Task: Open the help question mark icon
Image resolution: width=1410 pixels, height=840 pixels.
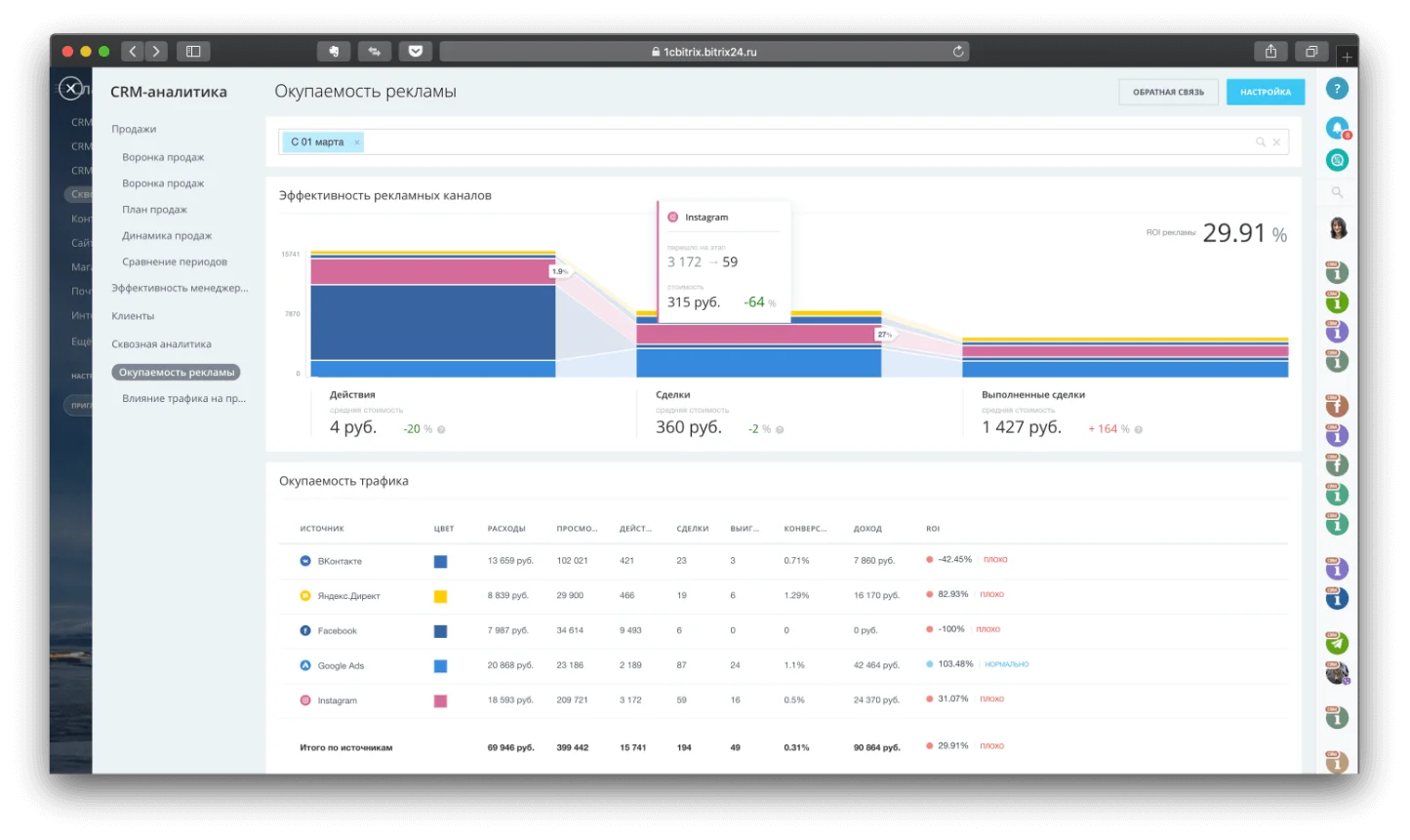Action: pyautogui.click(x=1337, y=89)
